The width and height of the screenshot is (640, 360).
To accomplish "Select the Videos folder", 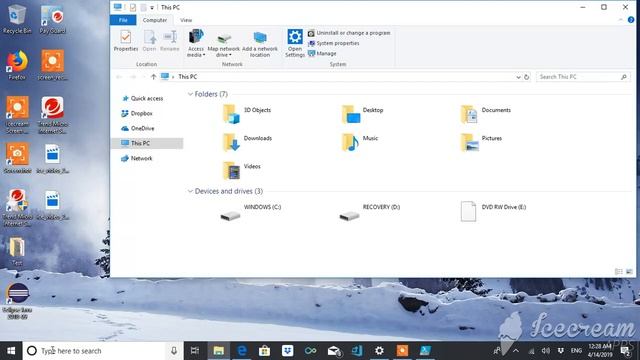I will (242, 170).
